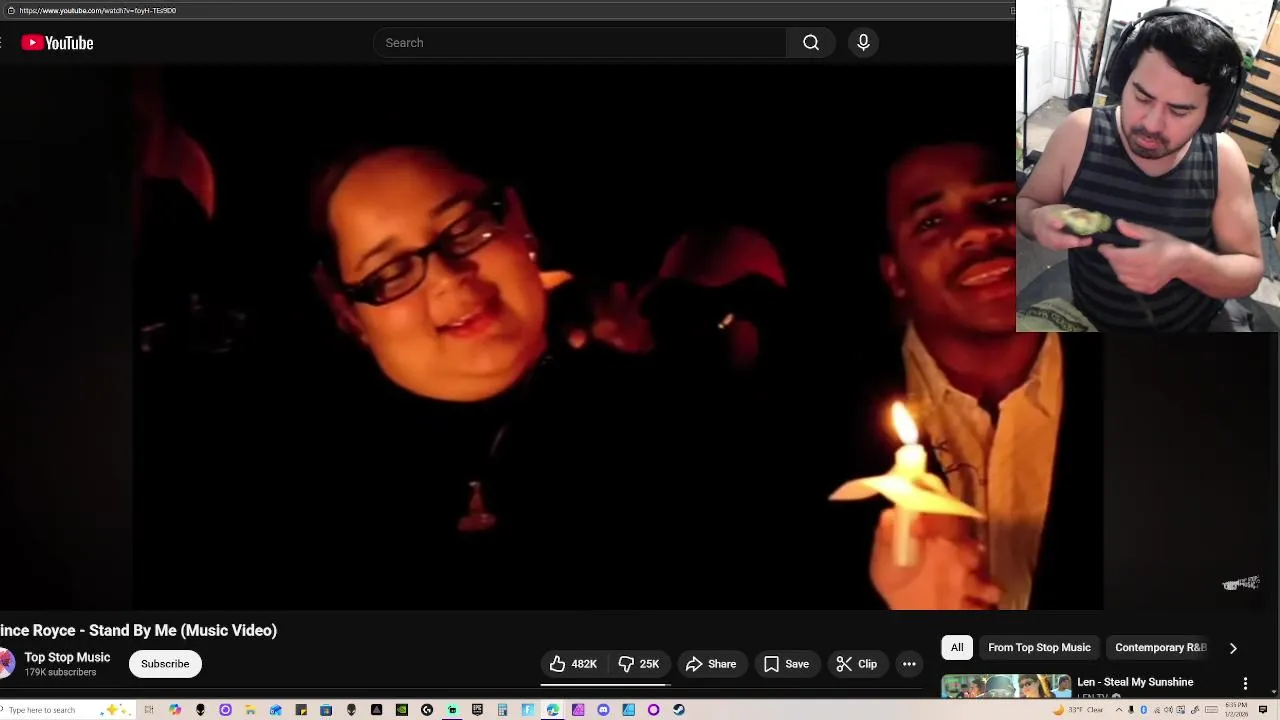Open volume control in the system tray

[1168, 710]
